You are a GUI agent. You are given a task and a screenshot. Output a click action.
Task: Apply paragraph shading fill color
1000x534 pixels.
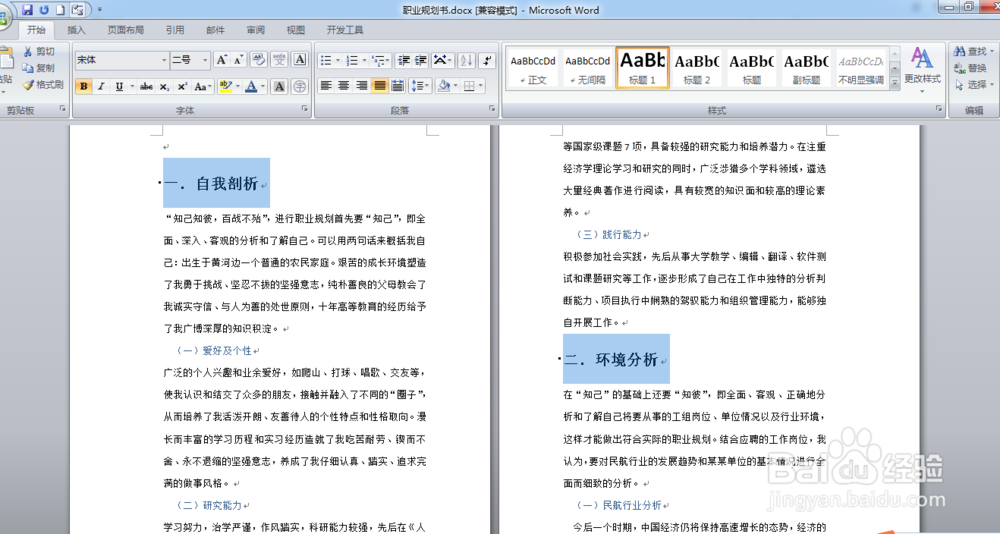click(x=445, y=85)
